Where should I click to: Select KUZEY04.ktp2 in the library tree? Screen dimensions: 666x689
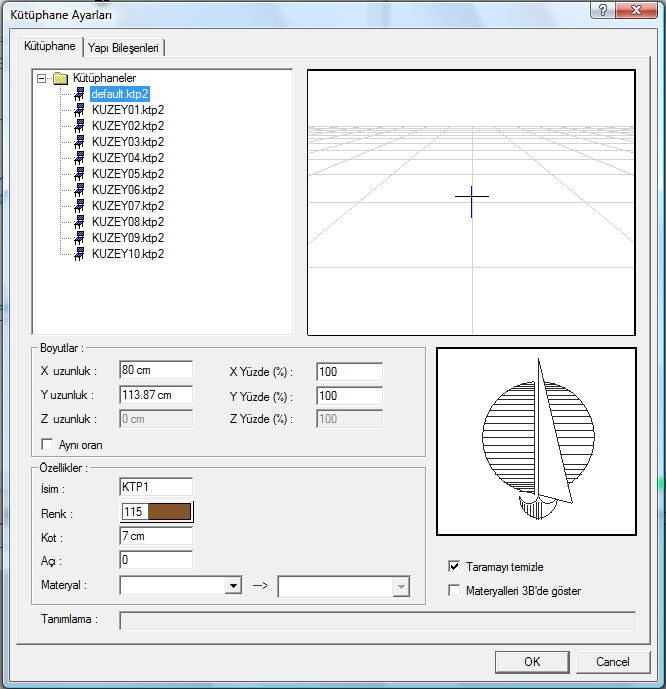128,158
